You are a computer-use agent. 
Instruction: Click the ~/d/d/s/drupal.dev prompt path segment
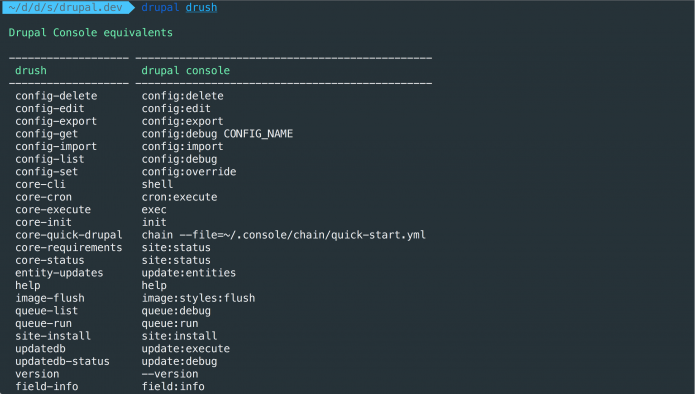click(65, 8)
